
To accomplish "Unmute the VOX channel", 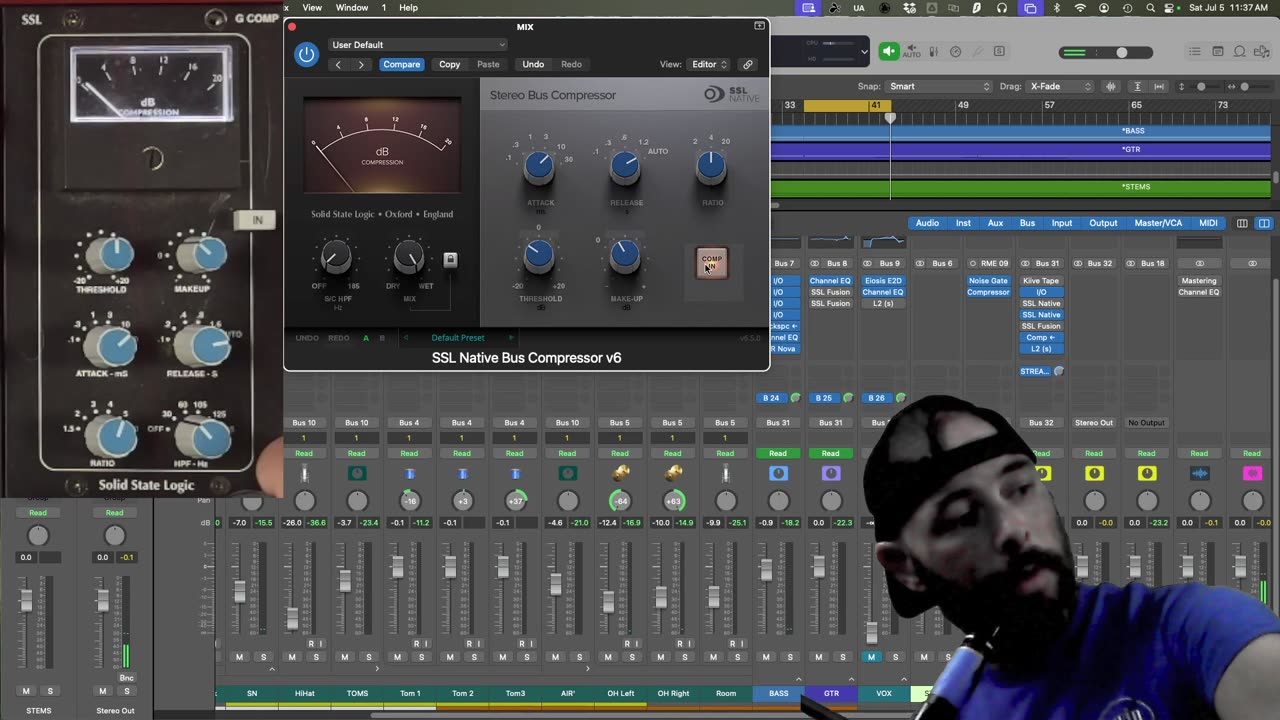I will click(871, 657).
